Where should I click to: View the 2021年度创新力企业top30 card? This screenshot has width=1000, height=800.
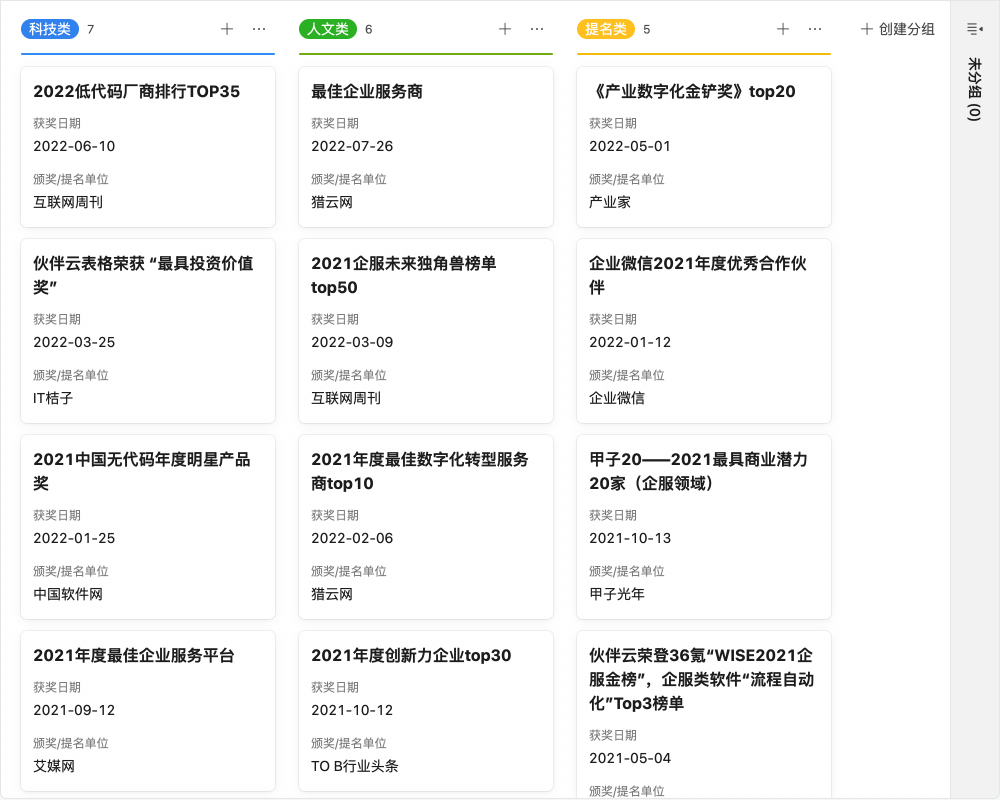[425, 710]
